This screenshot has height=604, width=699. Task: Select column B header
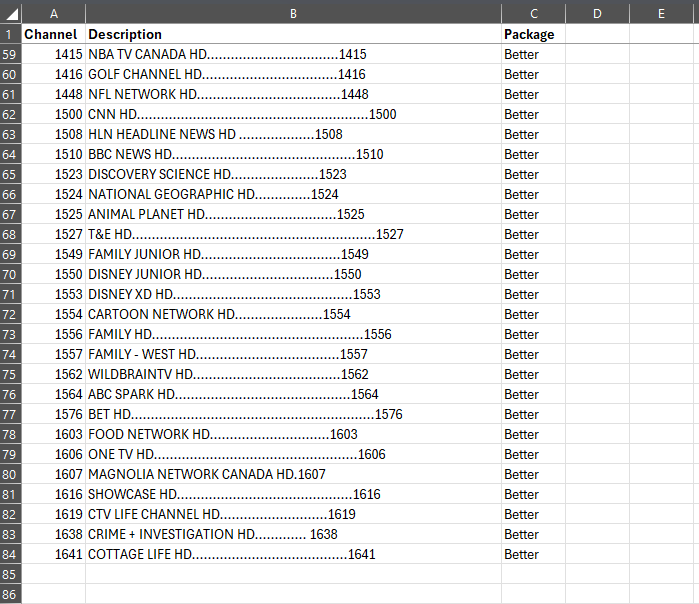click(x=293, y=13)
